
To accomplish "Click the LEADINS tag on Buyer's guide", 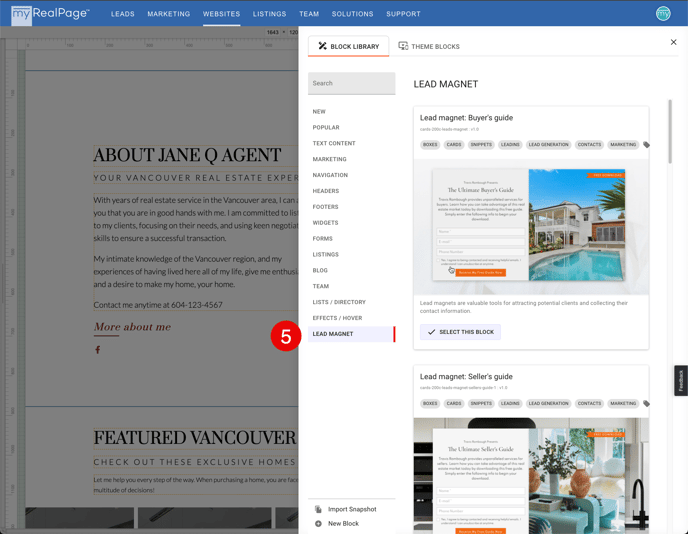I will [510, 145].
